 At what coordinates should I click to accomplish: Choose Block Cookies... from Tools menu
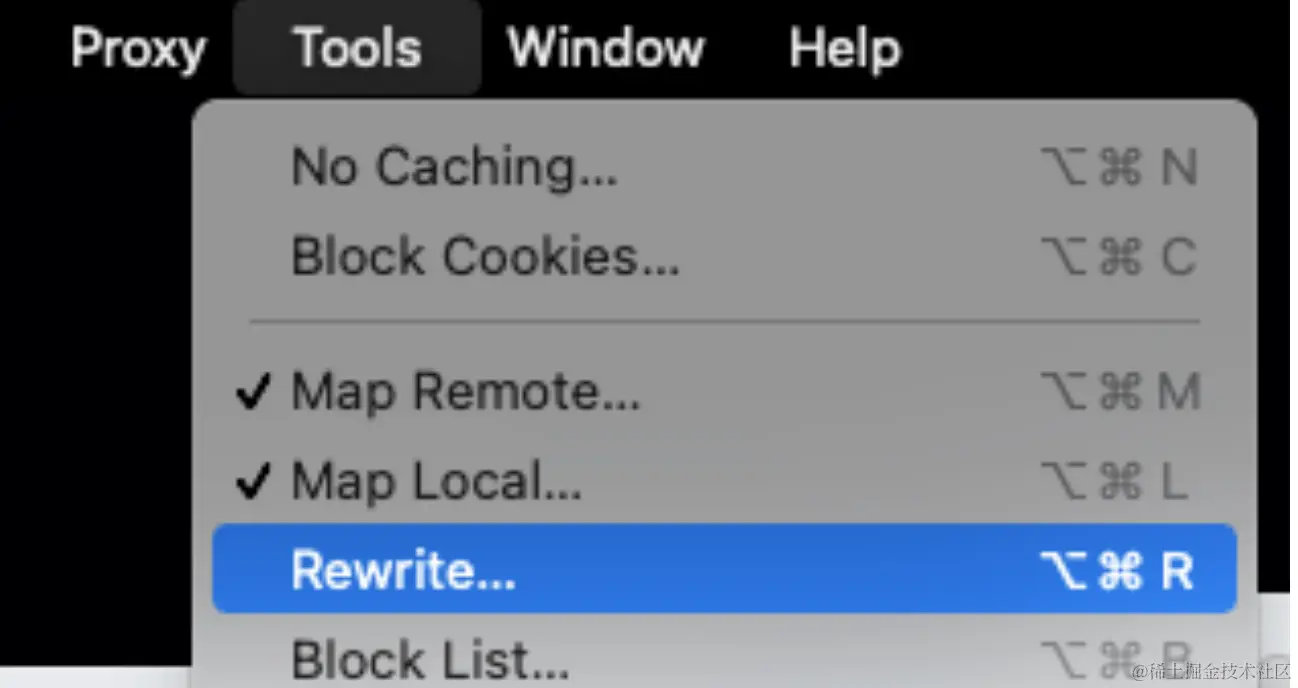click(x=485, y=257)
